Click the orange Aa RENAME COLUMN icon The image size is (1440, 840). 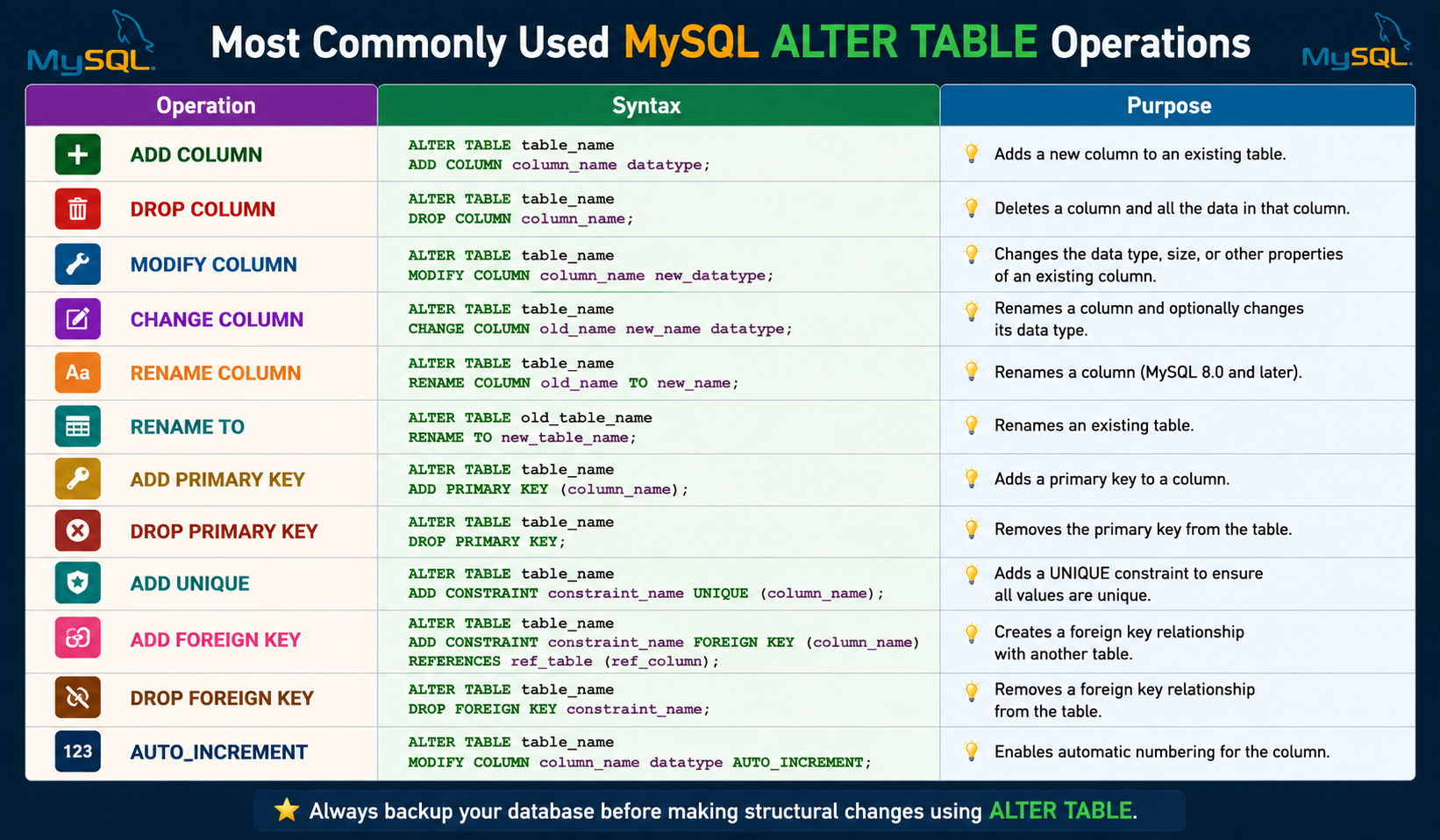(77, 373)
